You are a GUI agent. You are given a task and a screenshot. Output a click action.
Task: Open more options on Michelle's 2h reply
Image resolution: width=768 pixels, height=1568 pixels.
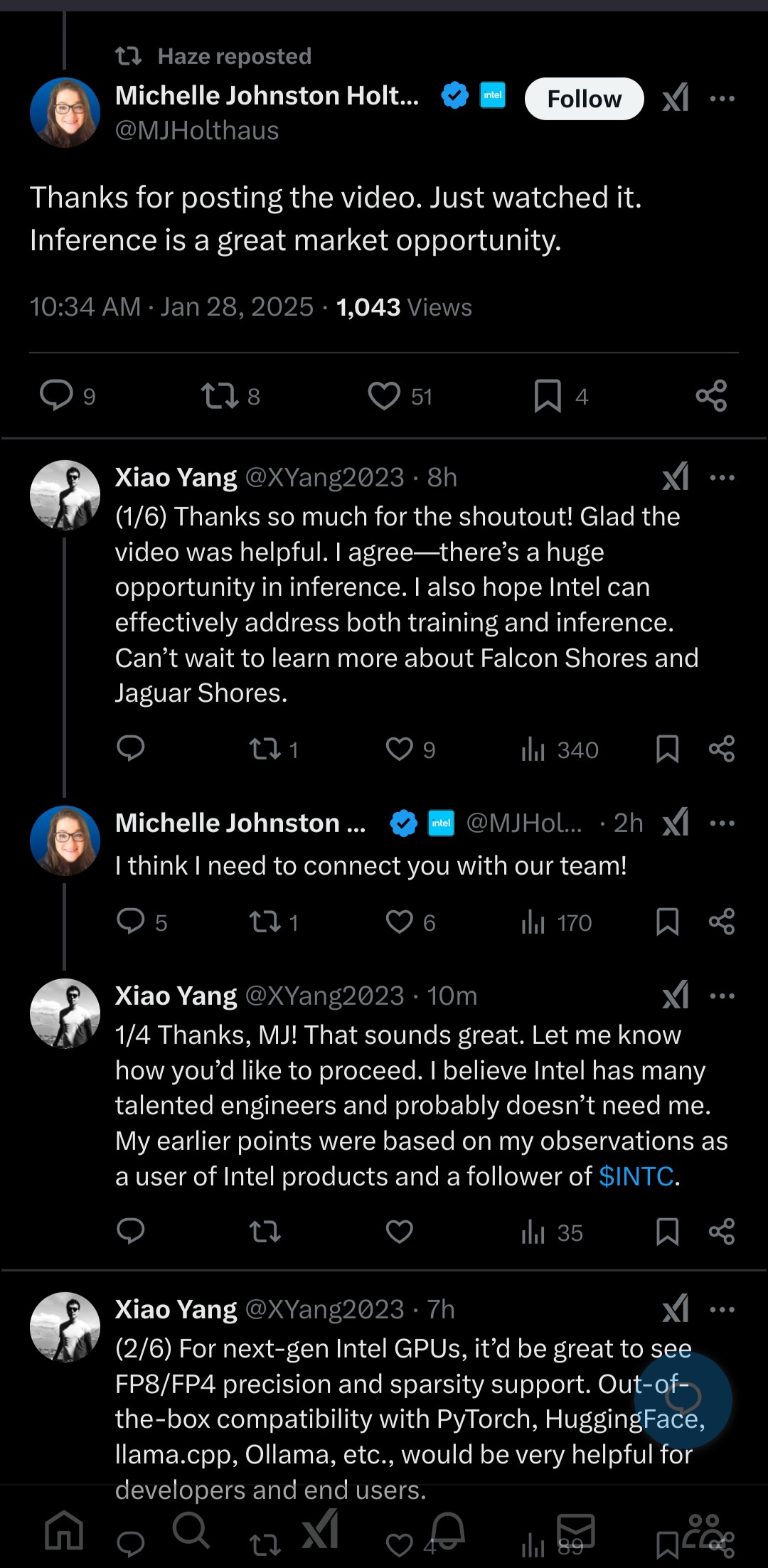coord(722,823)
